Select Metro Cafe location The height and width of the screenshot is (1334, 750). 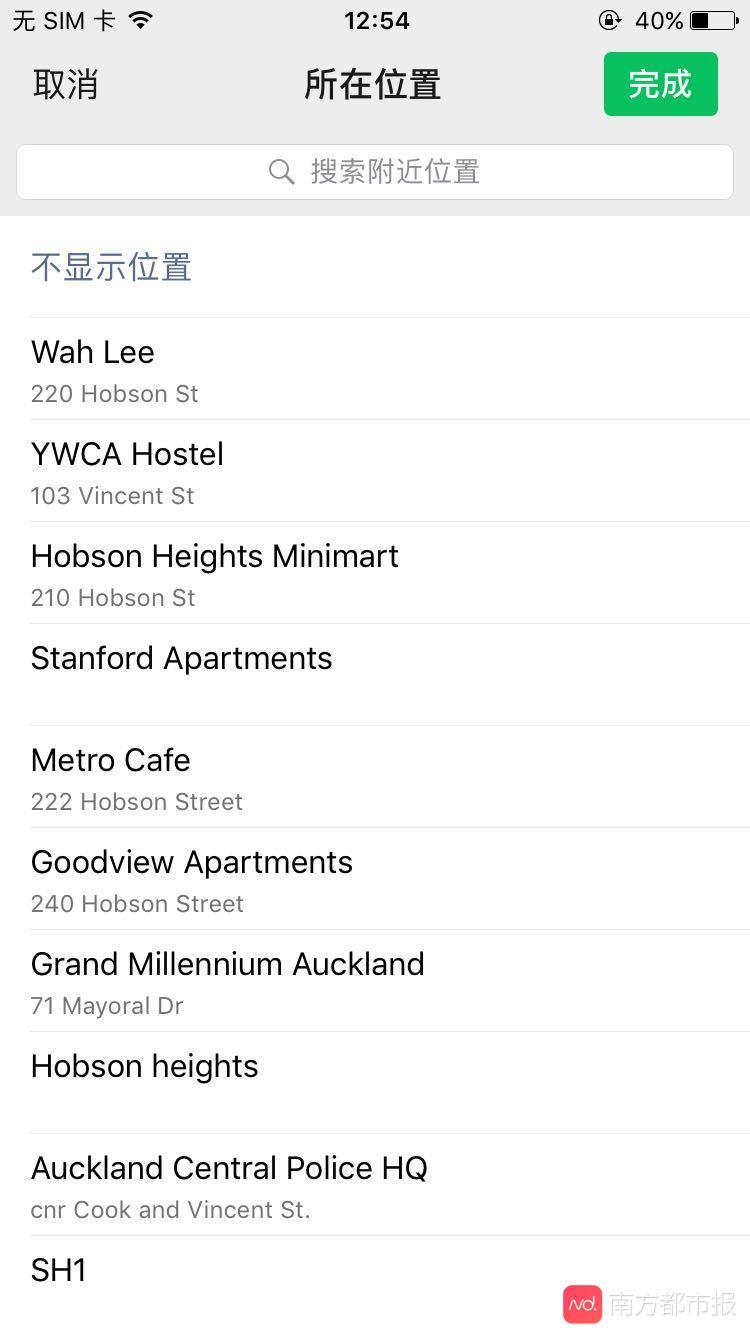pyautogui.click(x=375, y=778)
